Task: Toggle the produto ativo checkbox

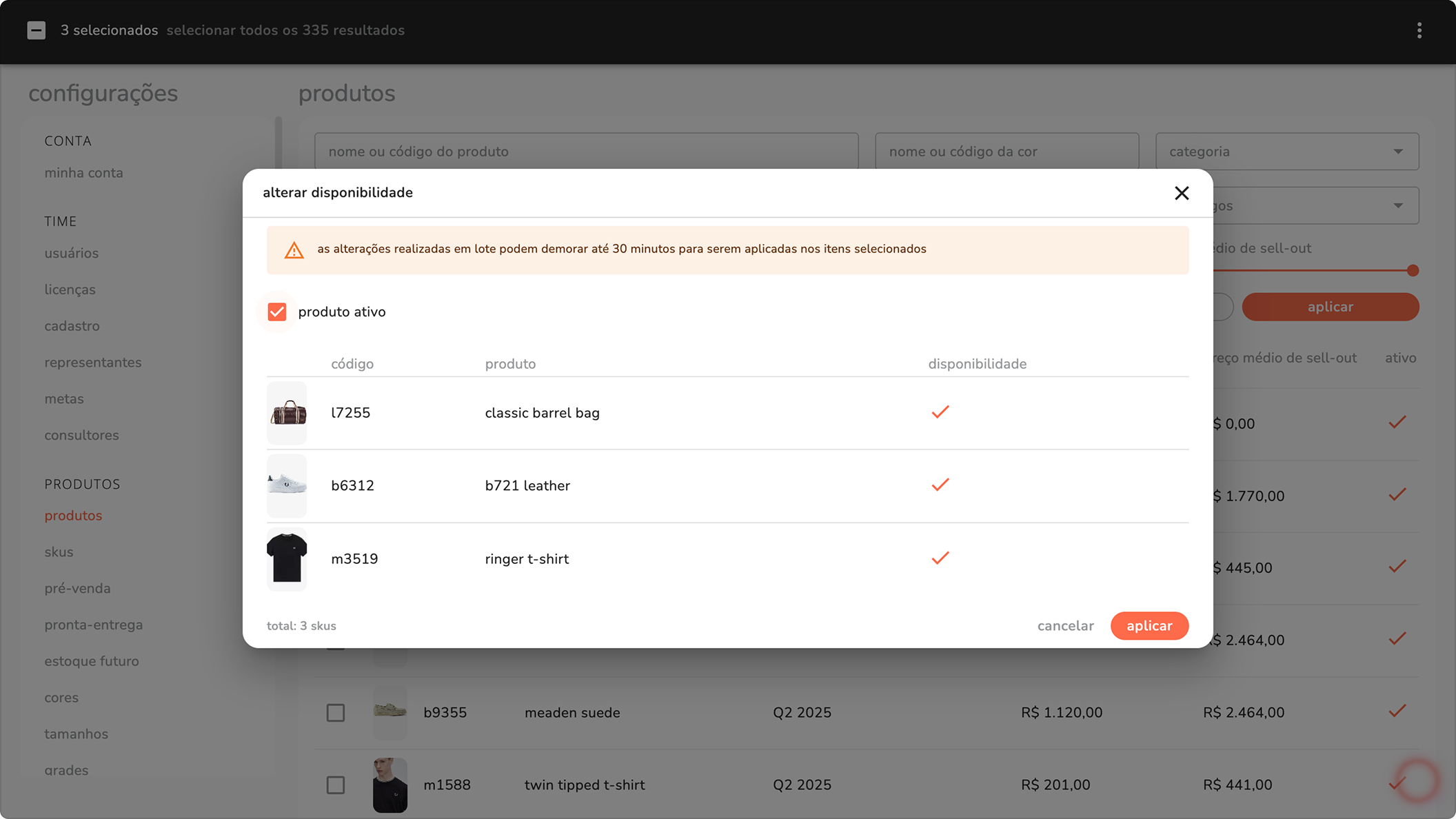Action: (x=277, y=312)
